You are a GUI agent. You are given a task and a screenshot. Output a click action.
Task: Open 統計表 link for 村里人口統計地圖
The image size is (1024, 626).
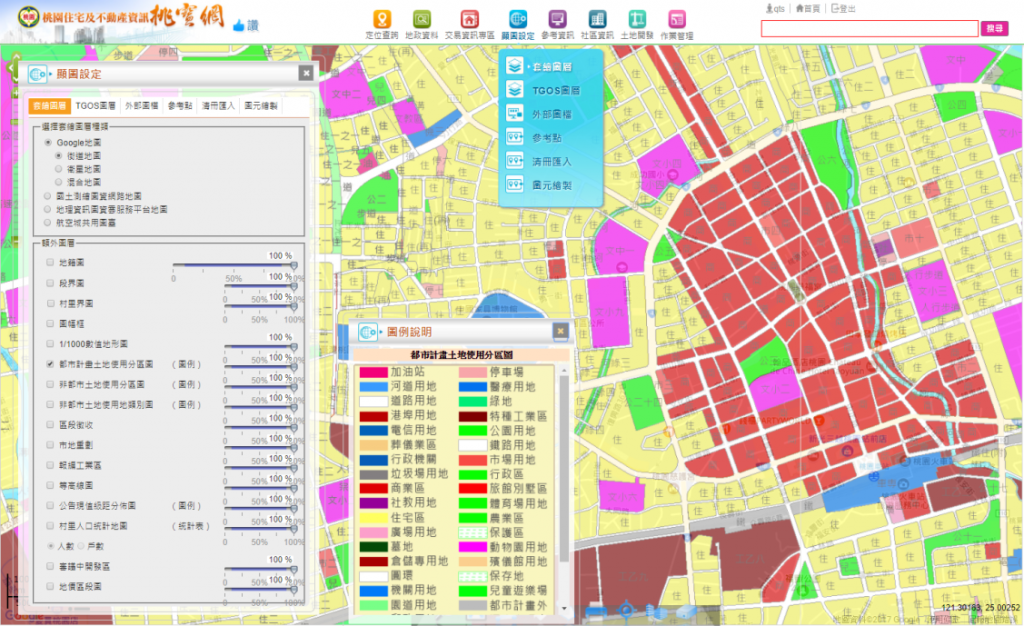pos(191,526)
